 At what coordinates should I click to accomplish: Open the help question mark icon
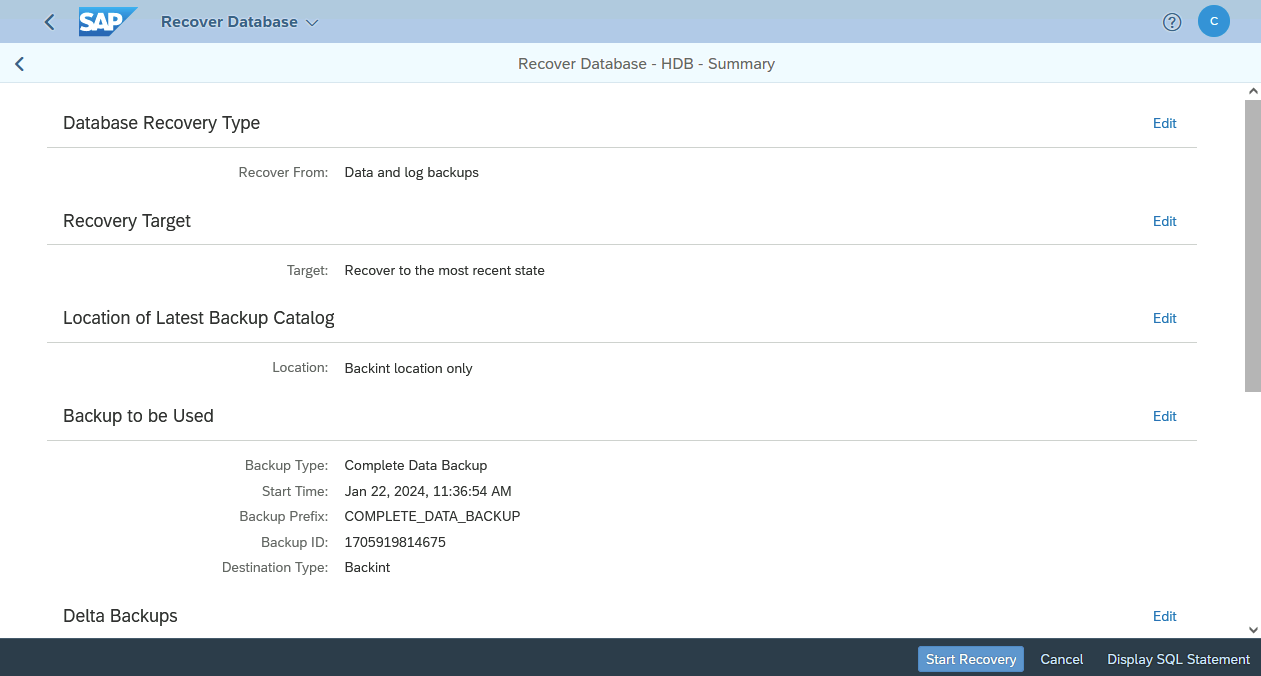[x=1171, y=21]
